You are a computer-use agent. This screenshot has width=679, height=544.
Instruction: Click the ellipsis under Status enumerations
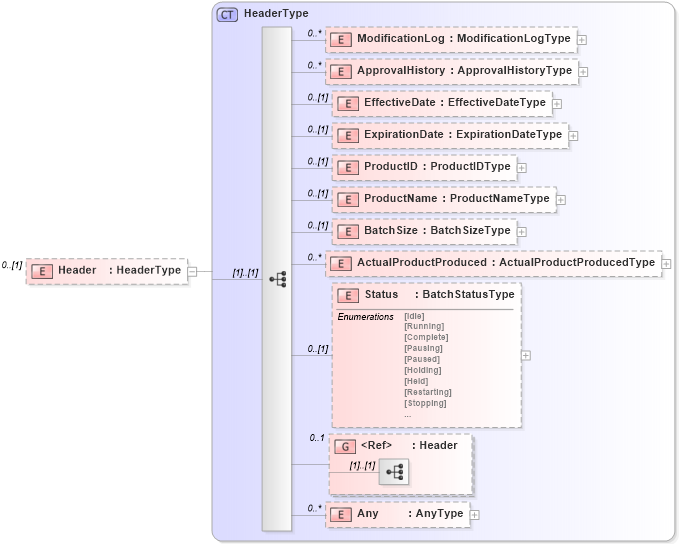(x=407, y=416)
